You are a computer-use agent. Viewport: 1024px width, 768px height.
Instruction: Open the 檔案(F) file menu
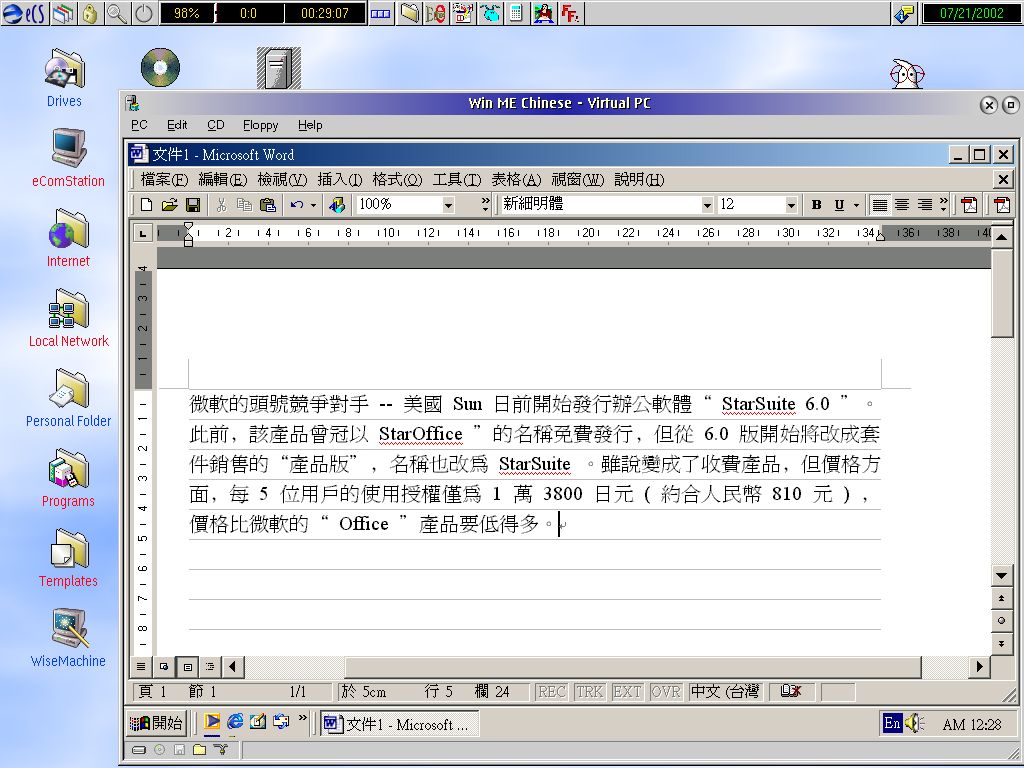point(164,180)
